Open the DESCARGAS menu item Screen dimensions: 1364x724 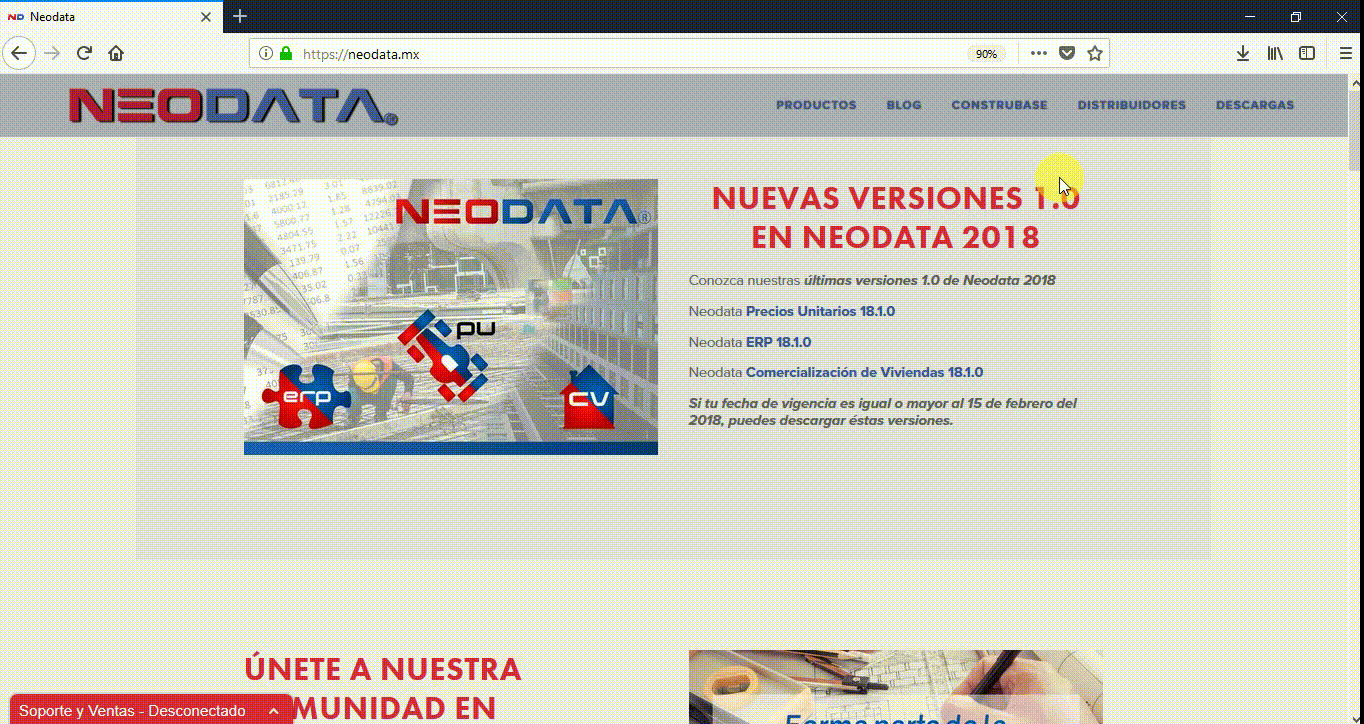coord(1255,105)
